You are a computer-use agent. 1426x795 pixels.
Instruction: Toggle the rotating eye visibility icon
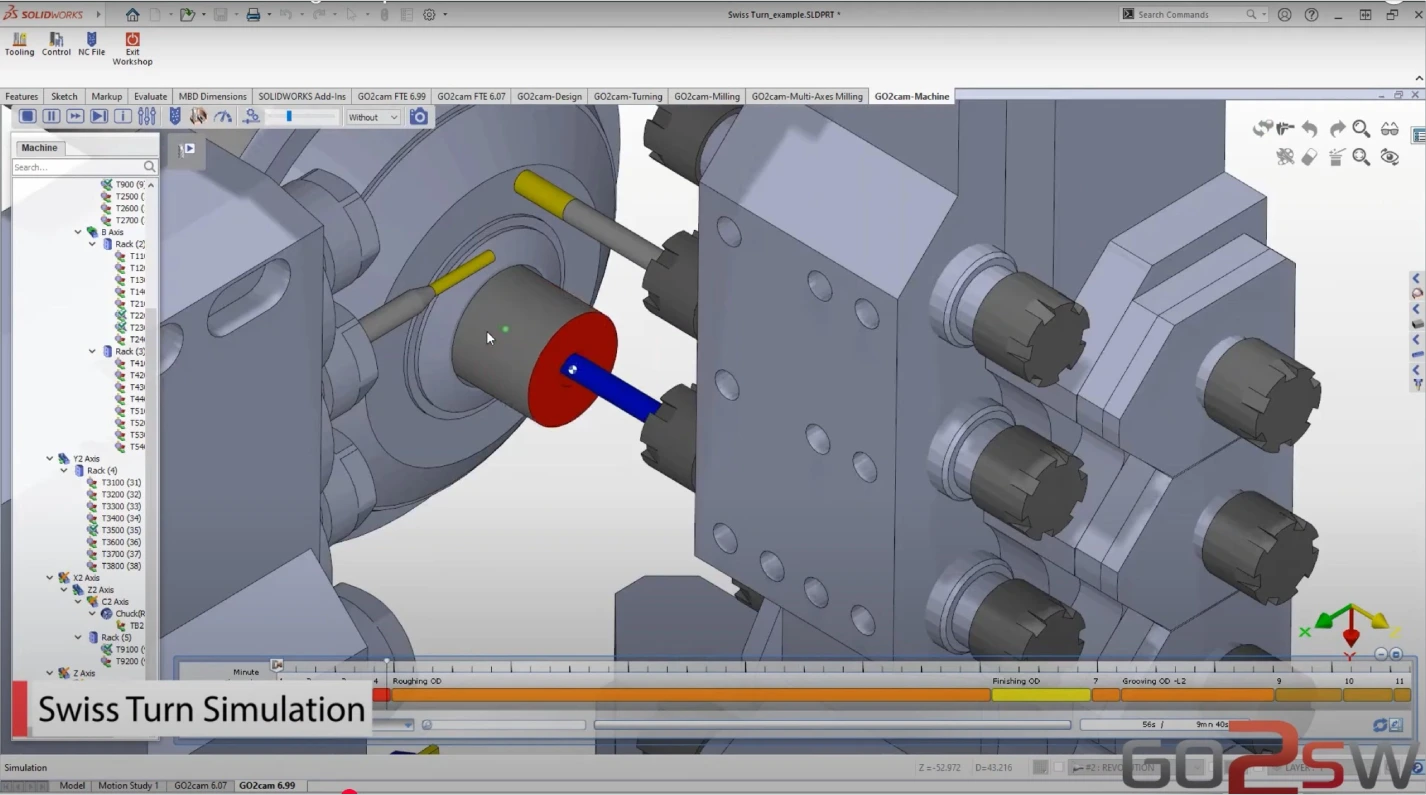coord(1390,157)
